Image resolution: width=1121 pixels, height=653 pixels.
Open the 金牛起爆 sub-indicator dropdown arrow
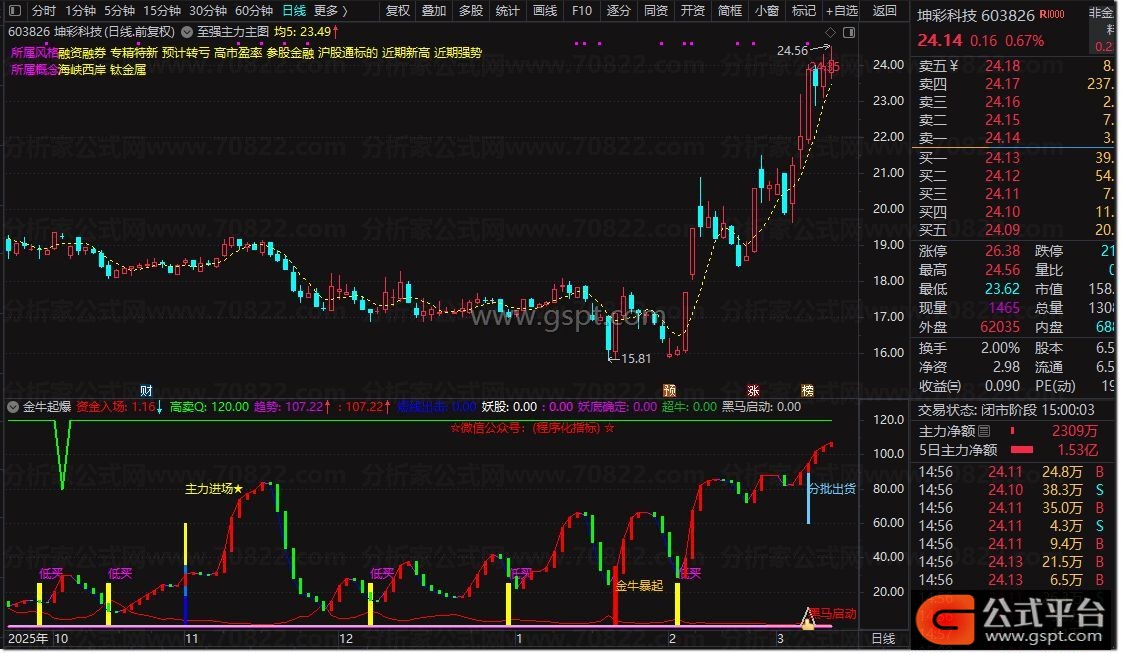tap(13, 407)
